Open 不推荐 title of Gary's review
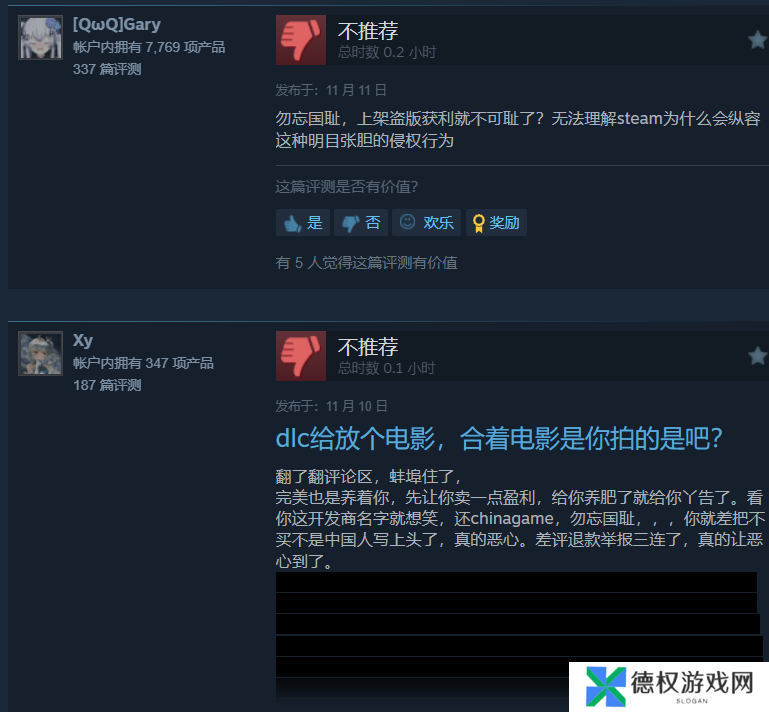The height and width of the screenshot is (712, 769). coord(368,31)
